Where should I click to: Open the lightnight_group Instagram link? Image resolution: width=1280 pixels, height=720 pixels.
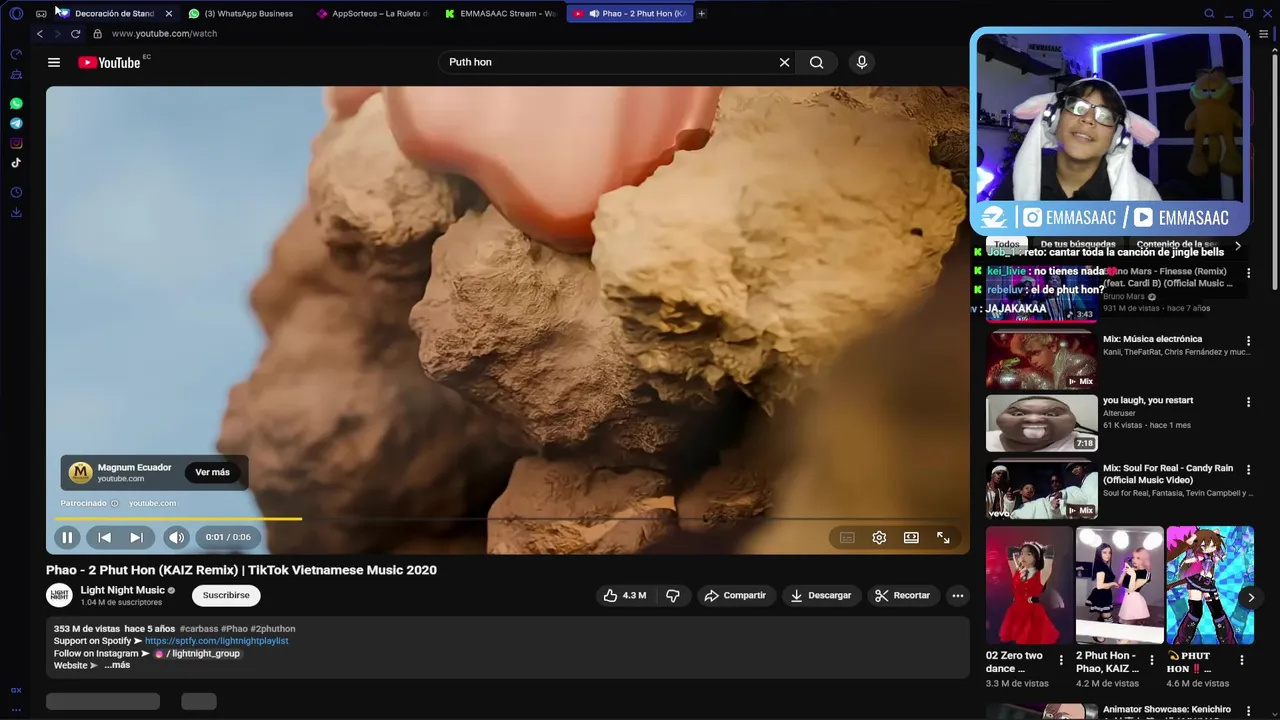[198, 653]
